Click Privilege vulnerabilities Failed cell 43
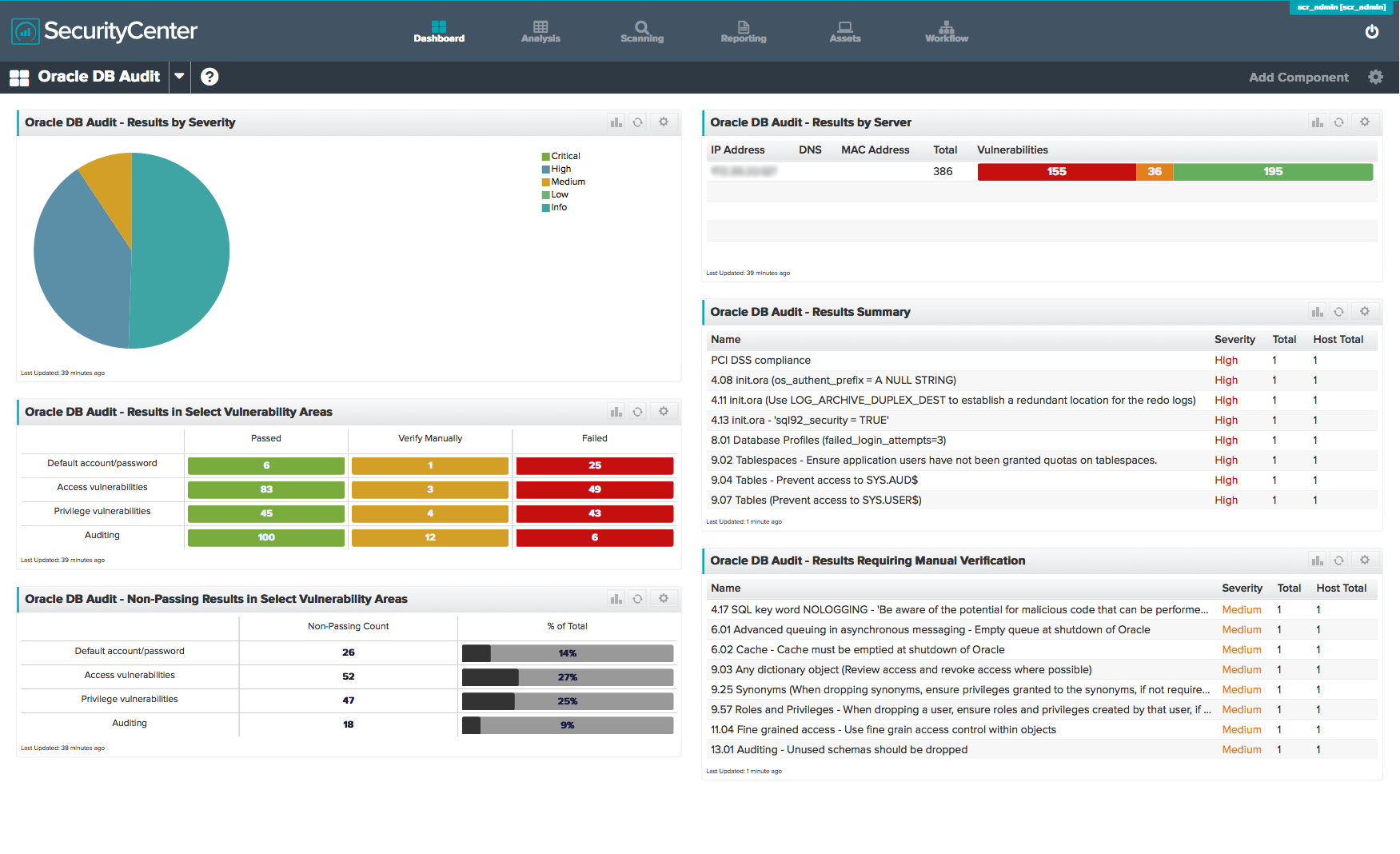This screenshot has width=1400, height=854. coord(595,513)
